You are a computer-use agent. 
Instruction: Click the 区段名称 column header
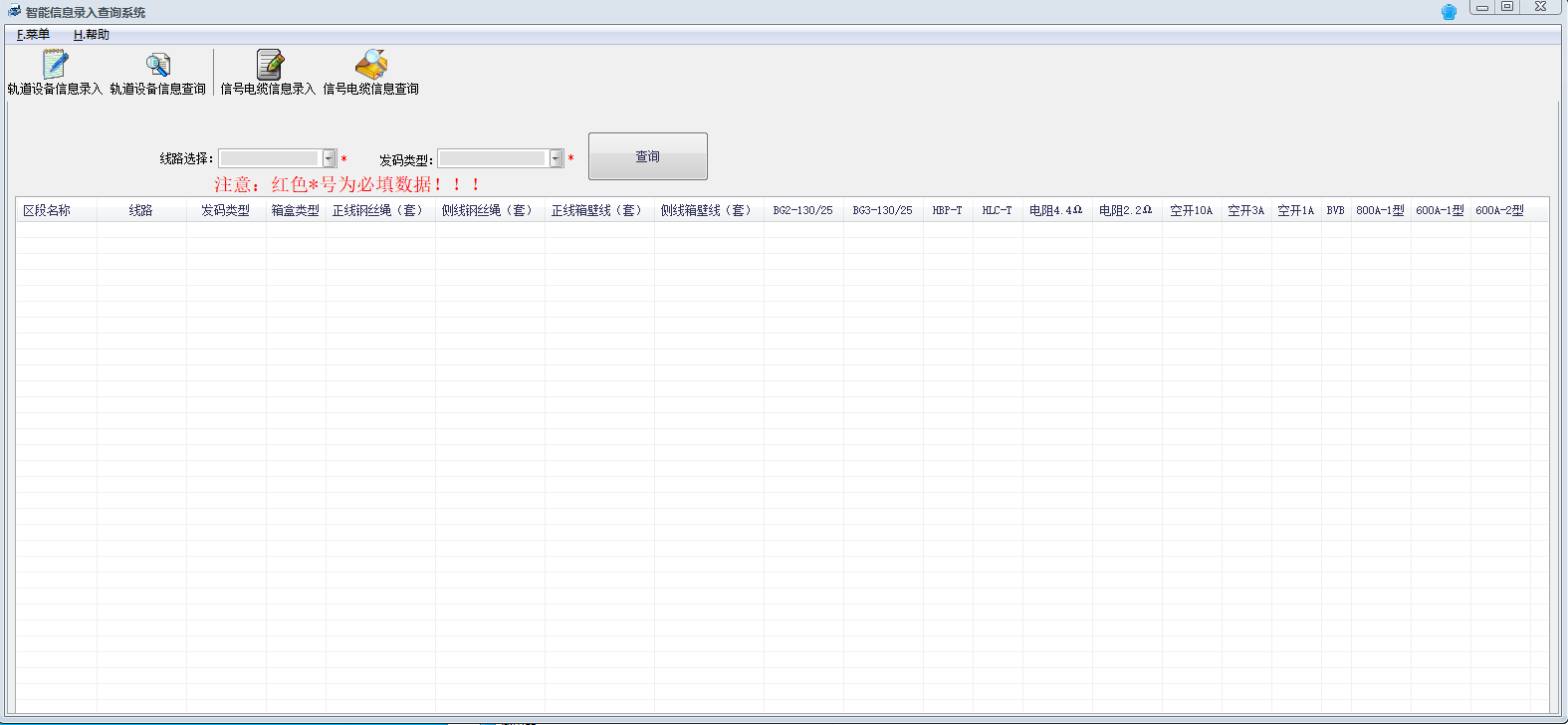click(56, 210)
